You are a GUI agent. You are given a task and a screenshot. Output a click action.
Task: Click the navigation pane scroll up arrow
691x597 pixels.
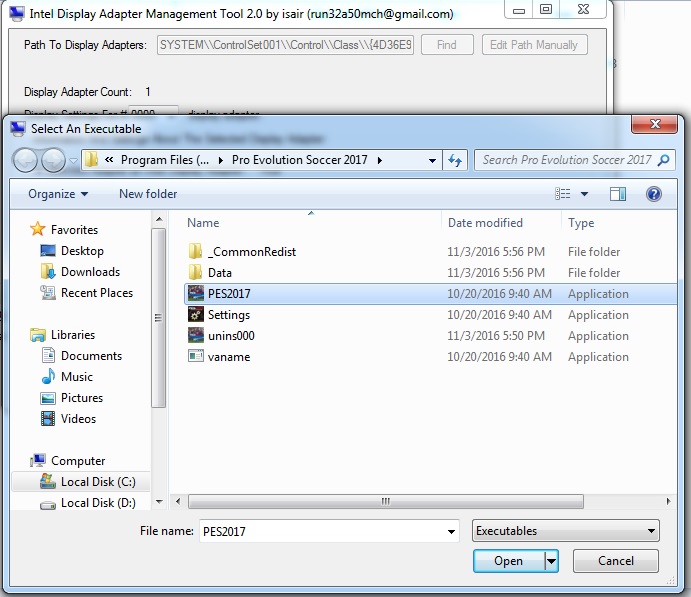[x=159, y=219]
